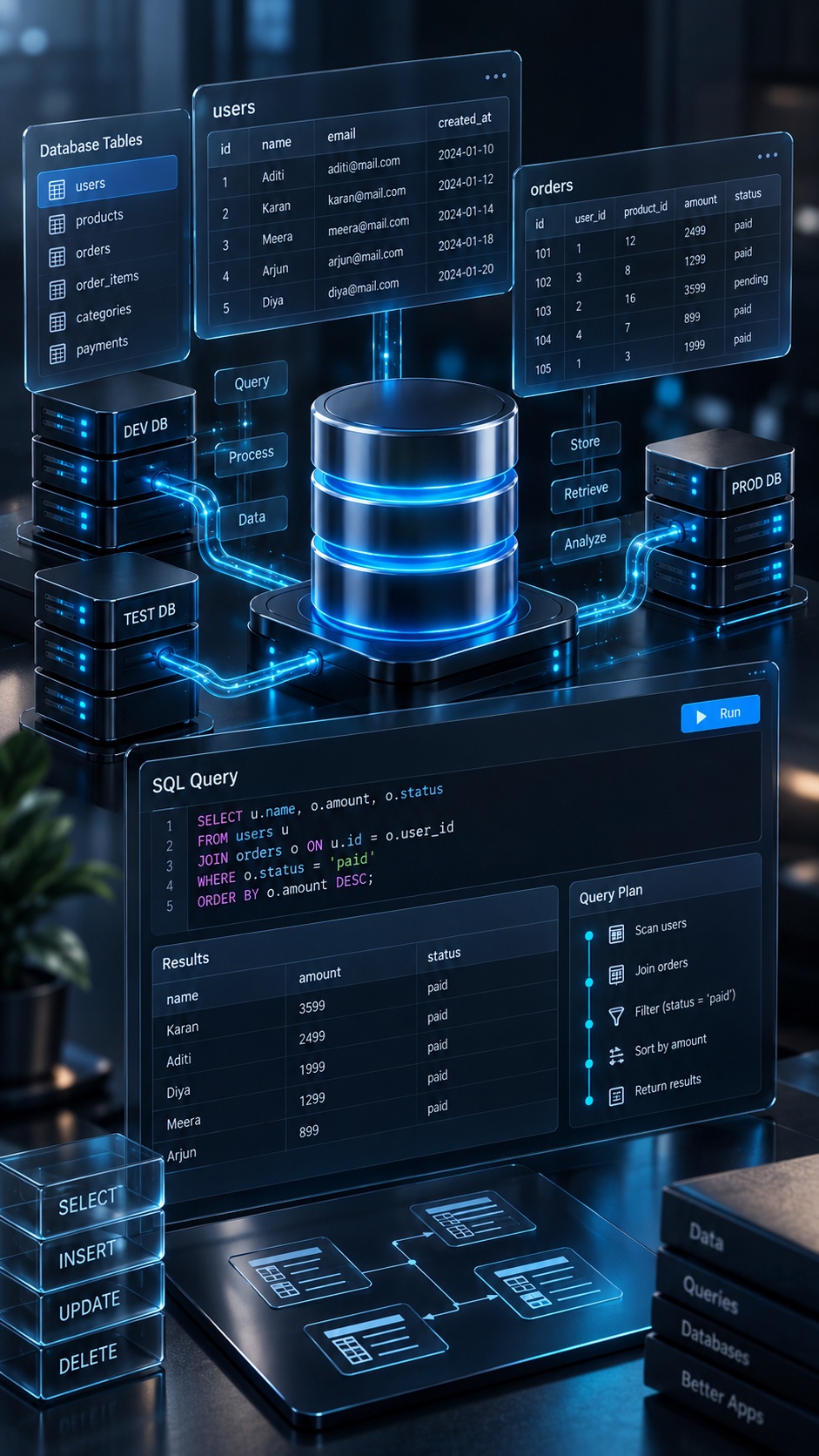Open the three-dot menu on orders panel
The width and height of the screenshot is (819, 1456).
pyautogui.click(x=767, y=156)
